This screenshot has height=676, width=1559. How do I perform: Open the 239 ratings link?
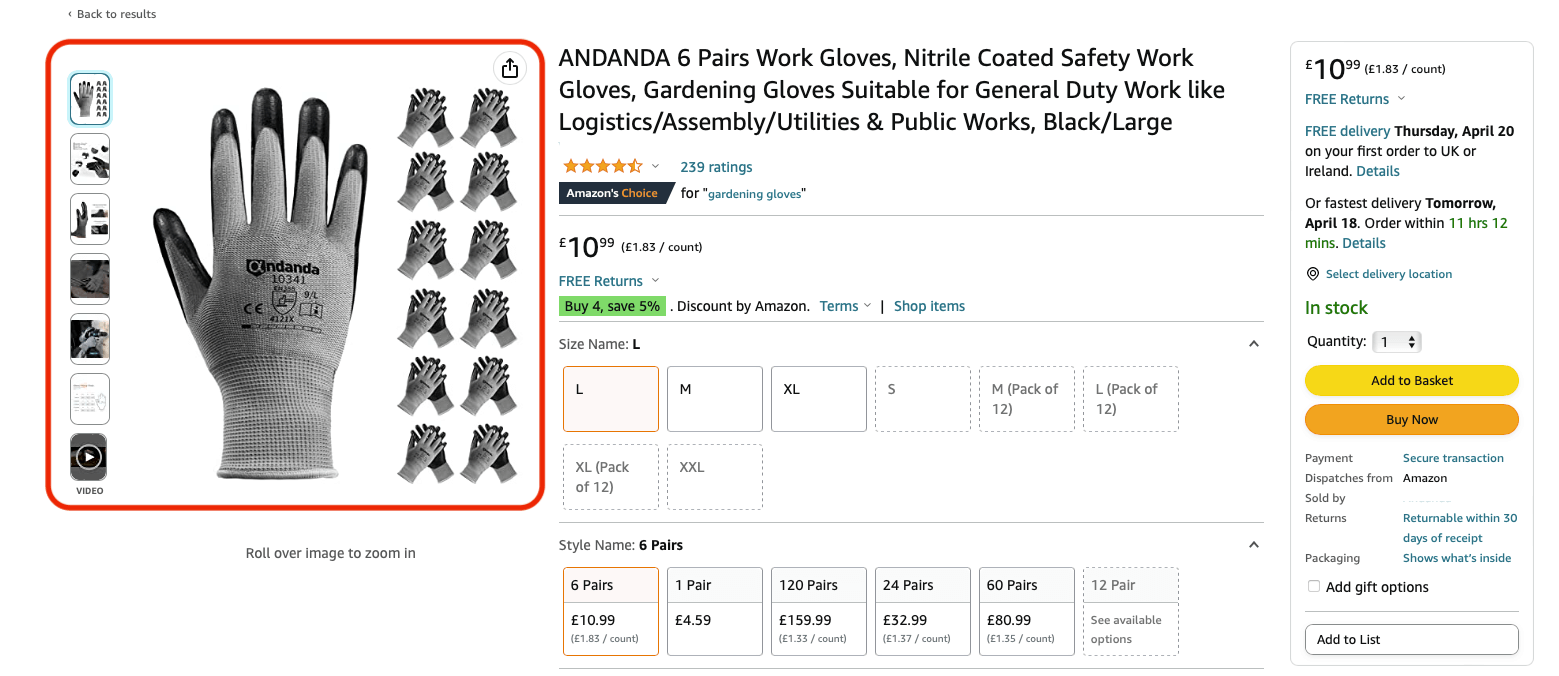tap(716, 167)
